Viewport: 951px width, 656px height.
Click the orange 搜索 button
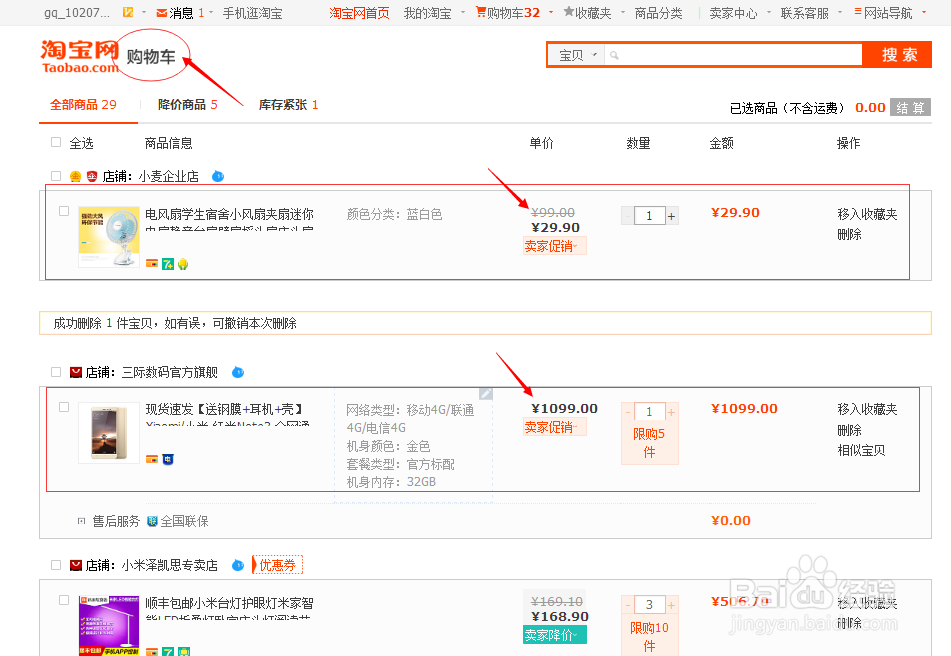pyautogui.click(x=898, y=55)
